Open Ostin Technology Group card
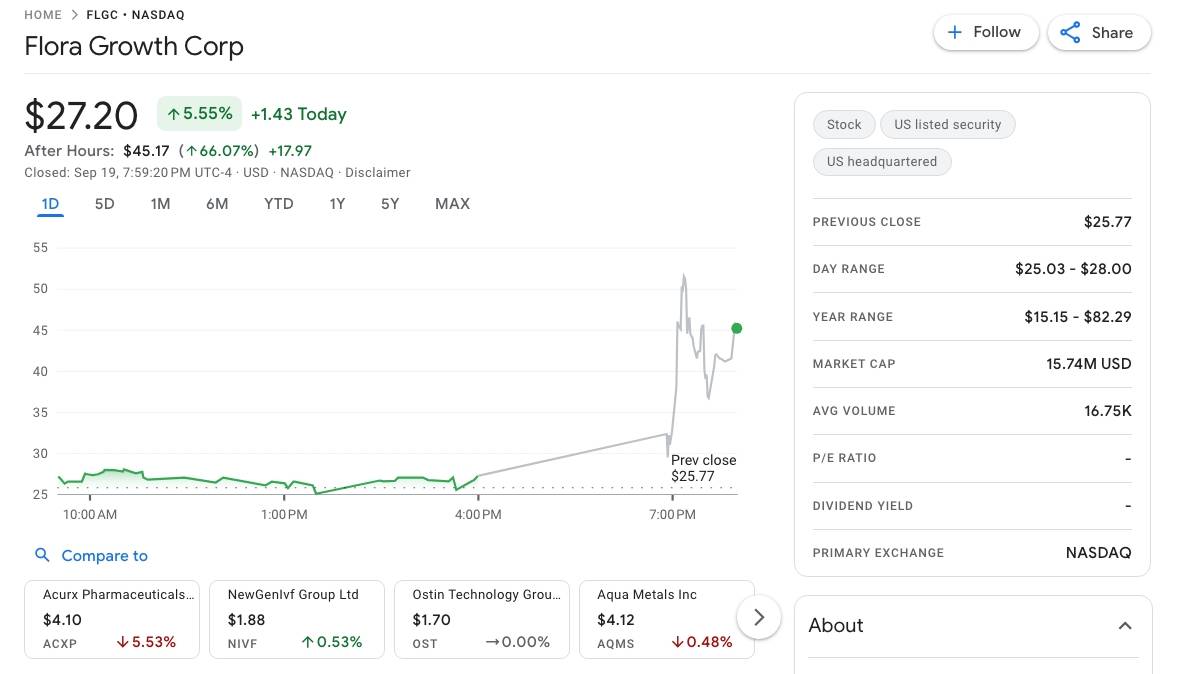 click(481, 619)
